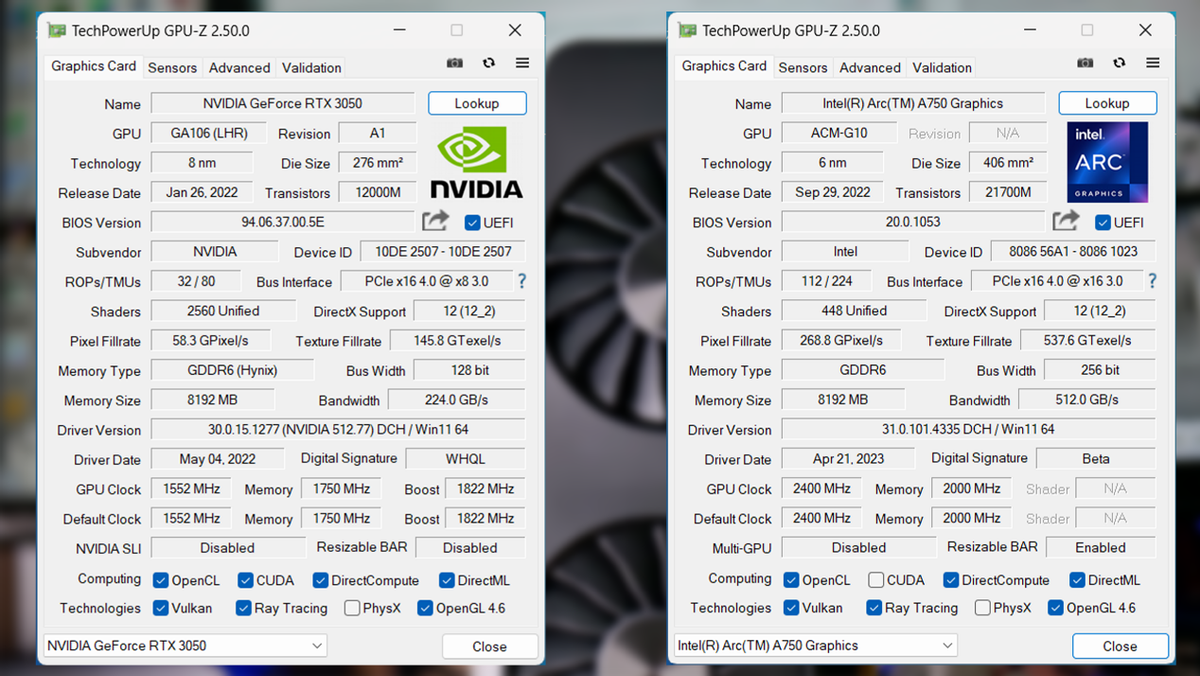This screenshot has height=676, width=1200.
Task: Open the Validation tab in the Arc A750 window
Action: (942, 68)
